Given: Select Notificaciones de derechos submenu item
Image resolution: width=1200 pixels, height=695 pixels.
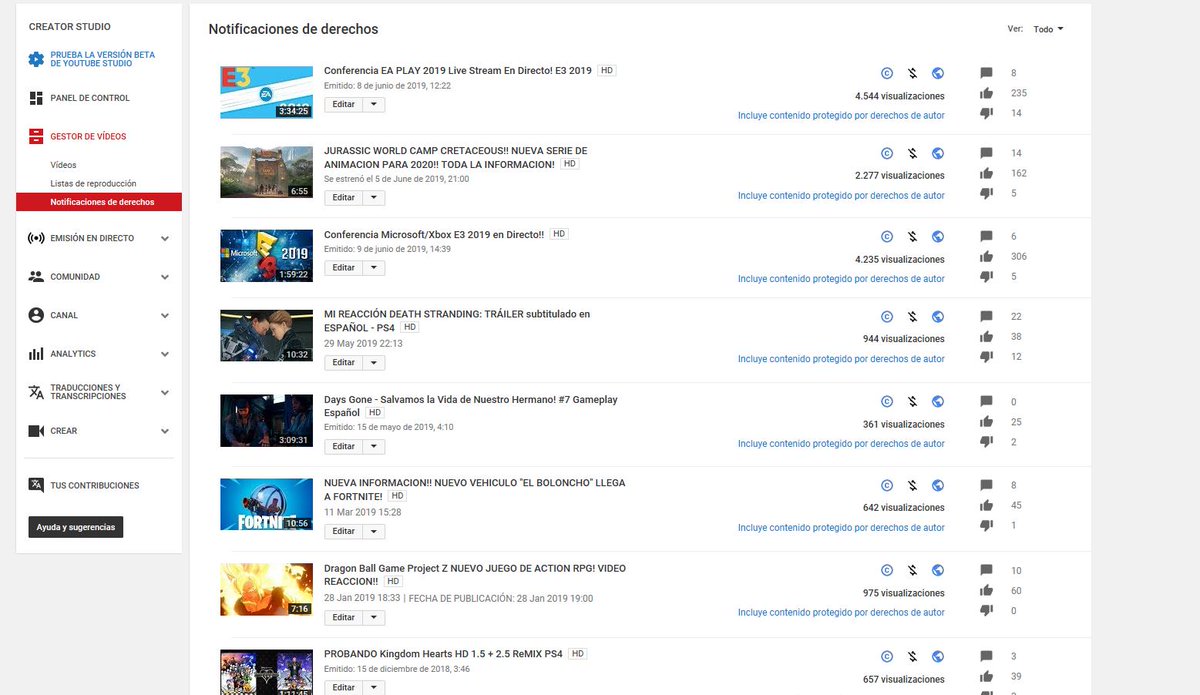Looking at the screenshot, I should pos(99,202).
